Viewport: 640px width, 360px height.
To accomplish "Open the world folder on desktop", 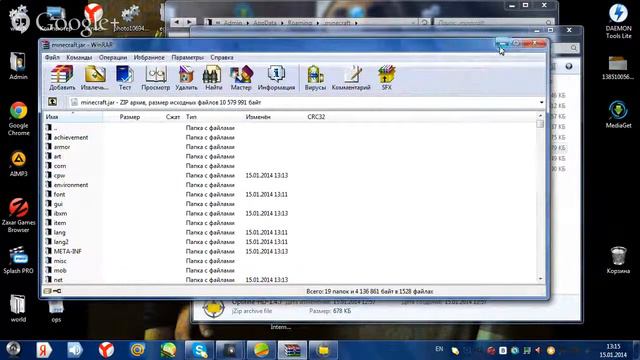I will (18, 308).
